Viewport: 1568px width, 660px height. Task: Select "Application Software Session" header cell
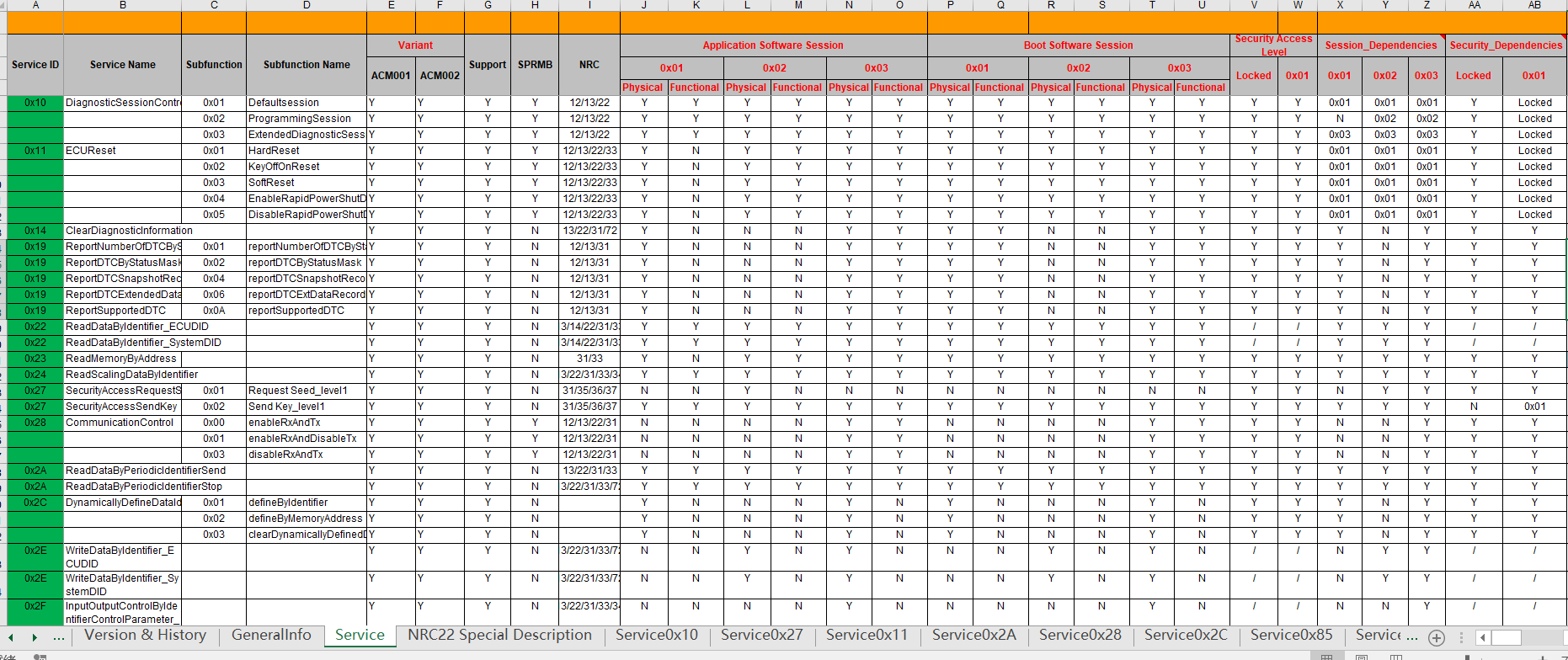[773, 45]
